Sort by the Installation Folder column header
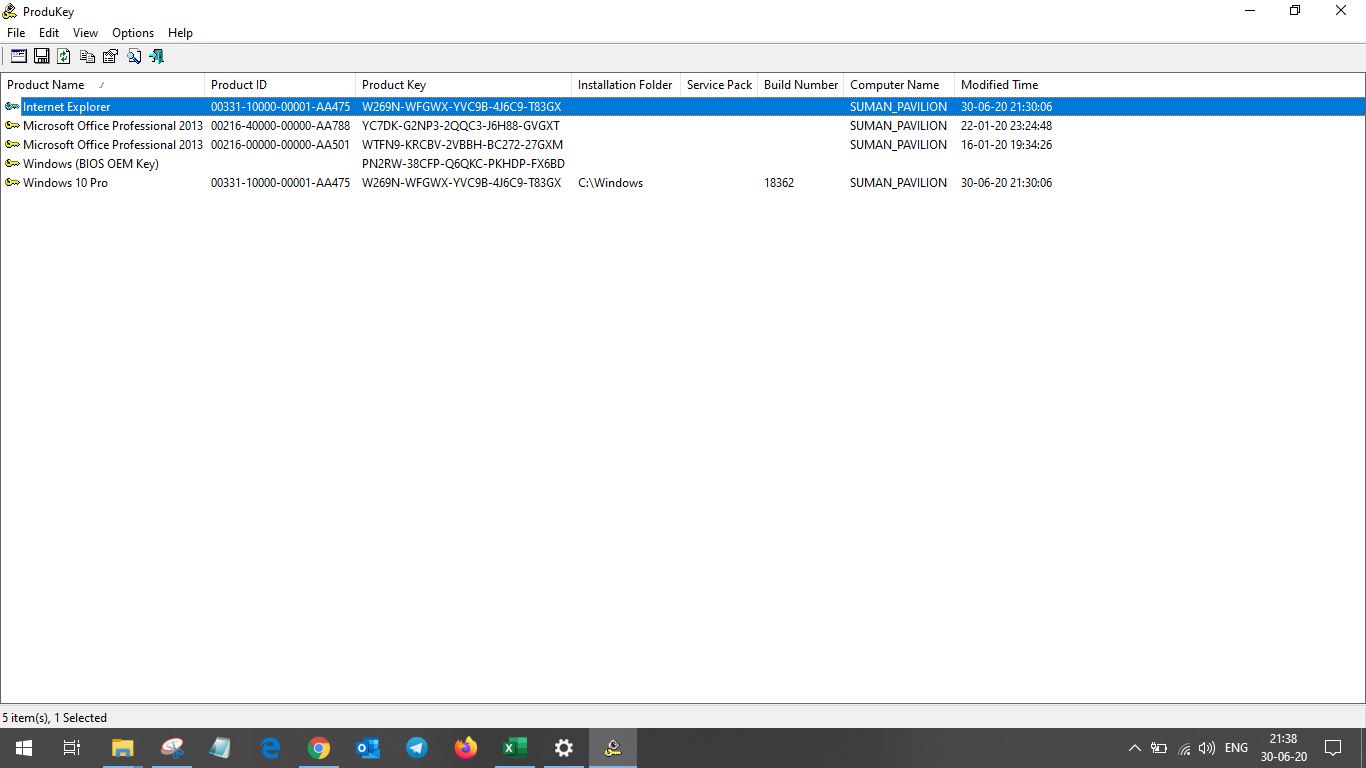Viewport: 1366px width, 768px height. click(x=626, y=85)
